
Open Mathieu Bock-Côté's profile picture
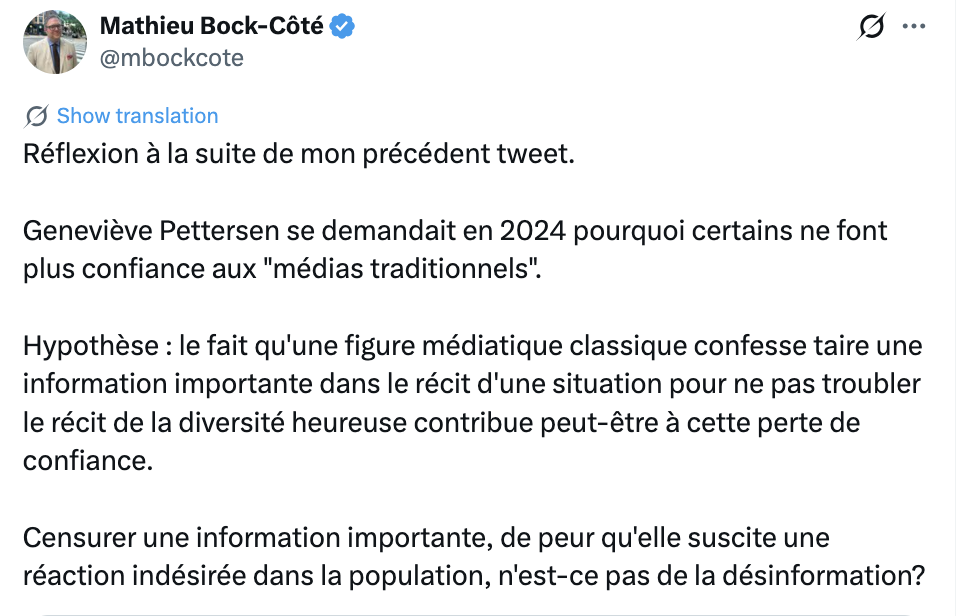click(55, 42)
